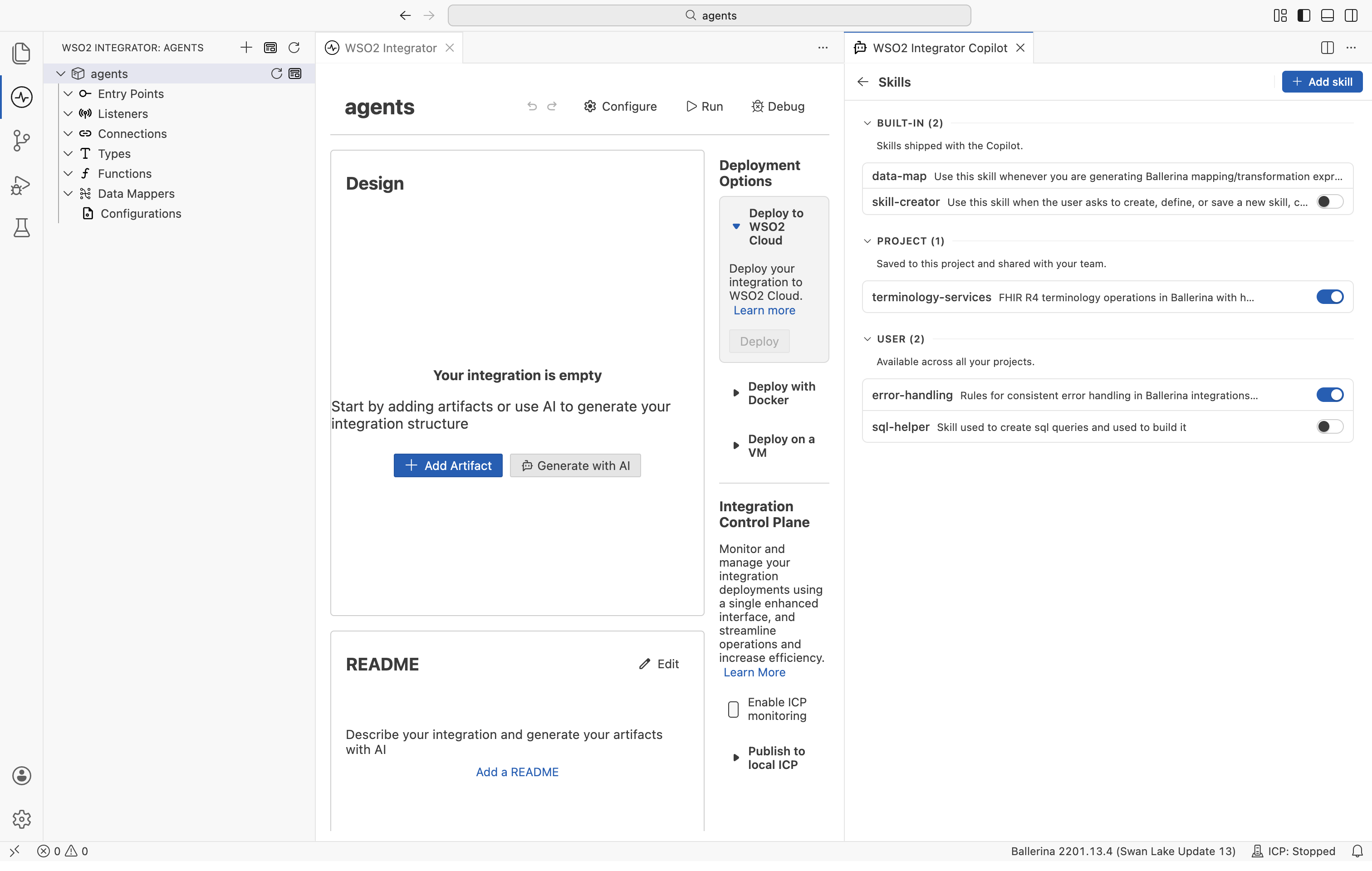Collapse Entry Points in tree

68,93
